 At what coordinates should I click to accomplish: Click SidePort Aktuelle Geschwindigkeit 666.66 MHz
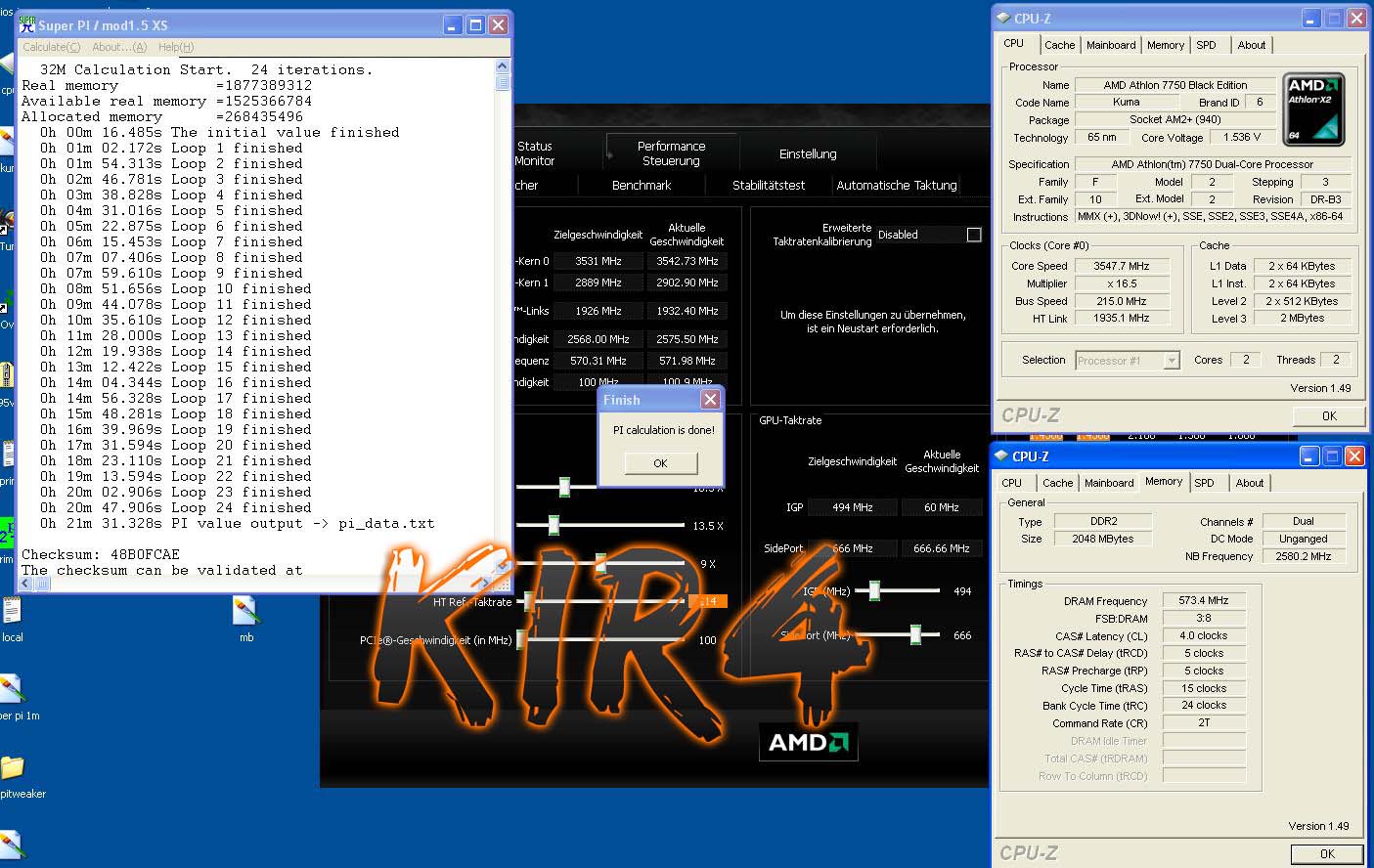942,548
